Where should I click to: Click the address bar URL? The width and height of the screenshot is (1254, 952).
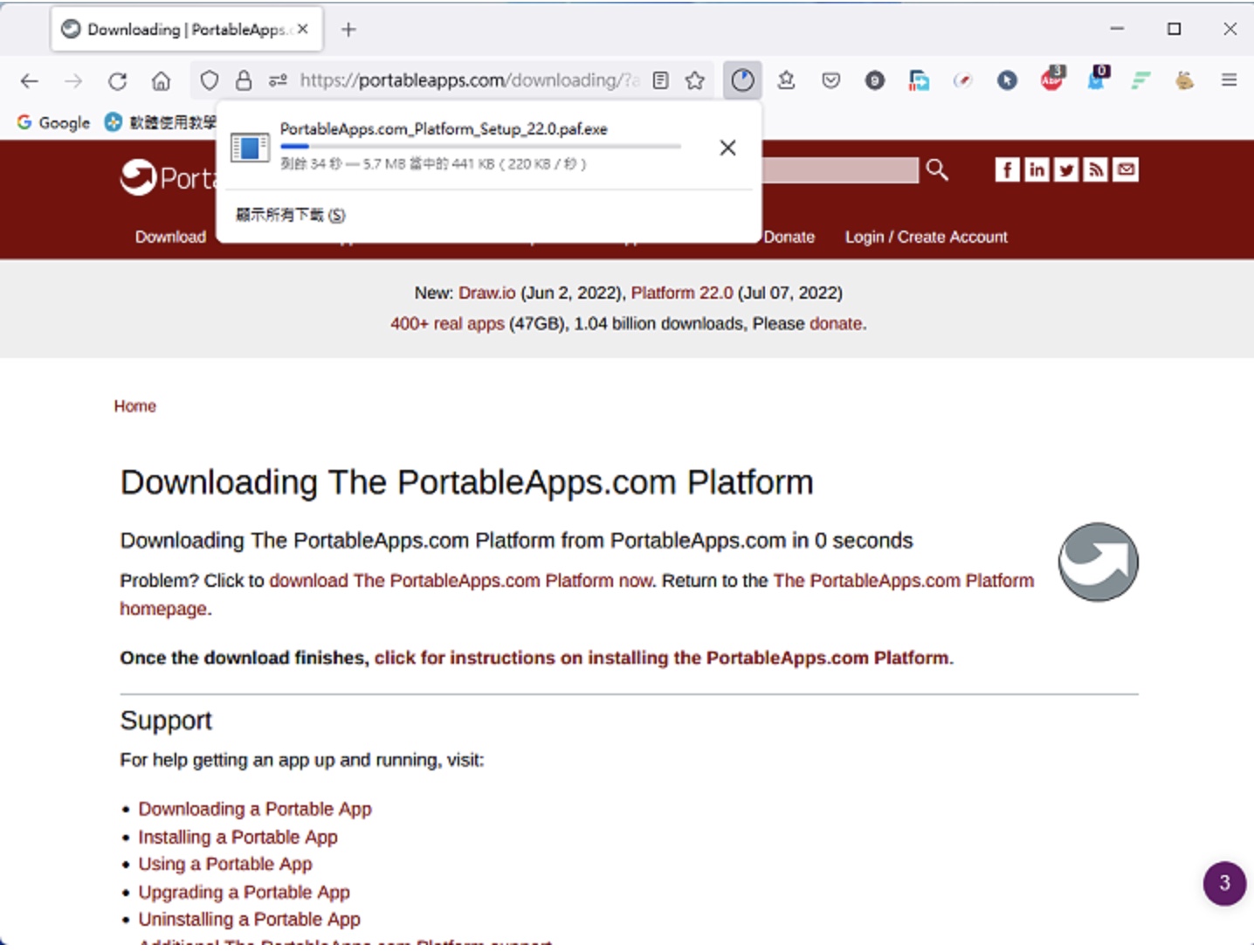tap(469, 80)
